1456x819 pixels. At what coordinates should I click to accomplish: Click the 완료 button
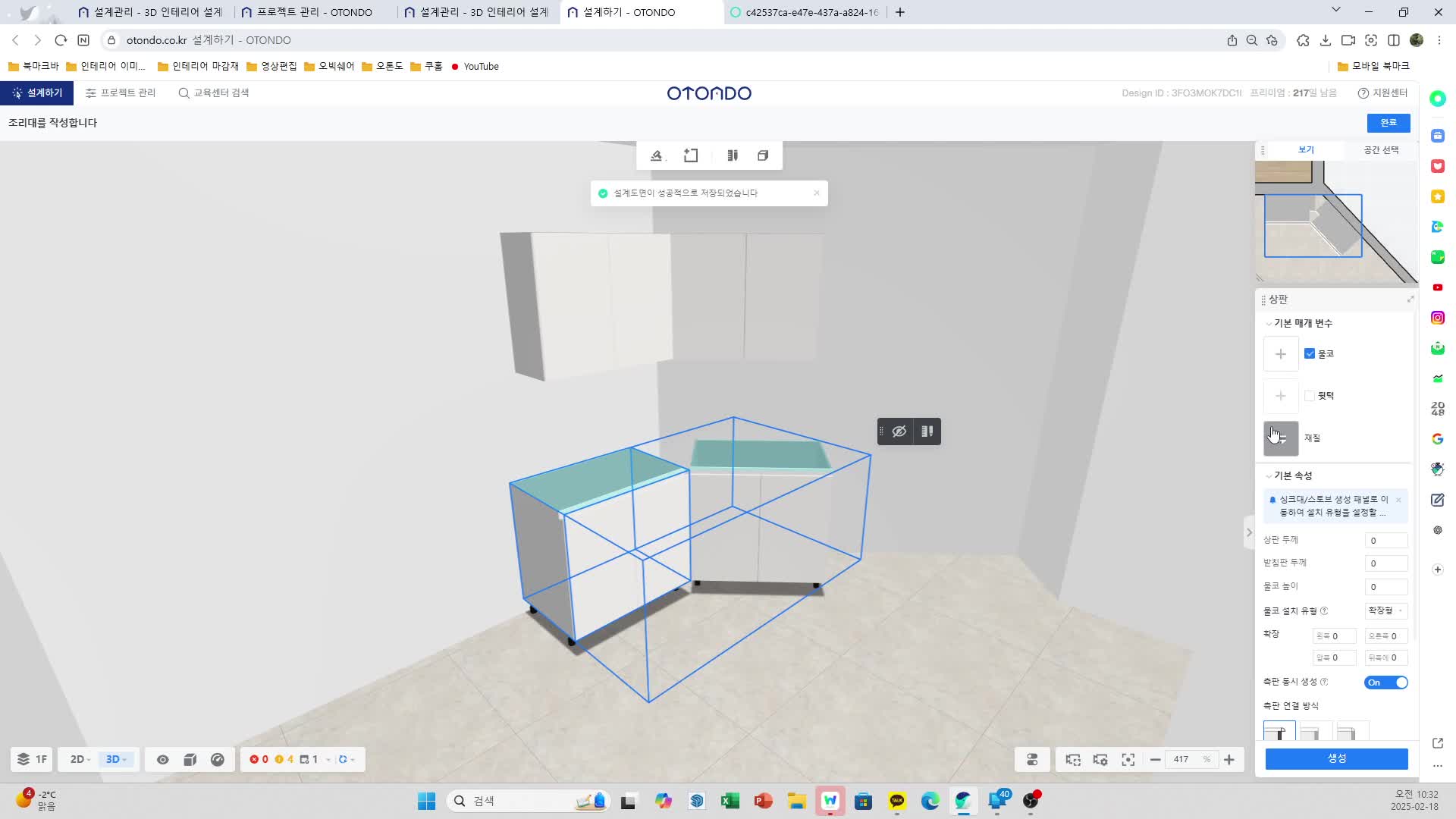[x=1388, y=123]
